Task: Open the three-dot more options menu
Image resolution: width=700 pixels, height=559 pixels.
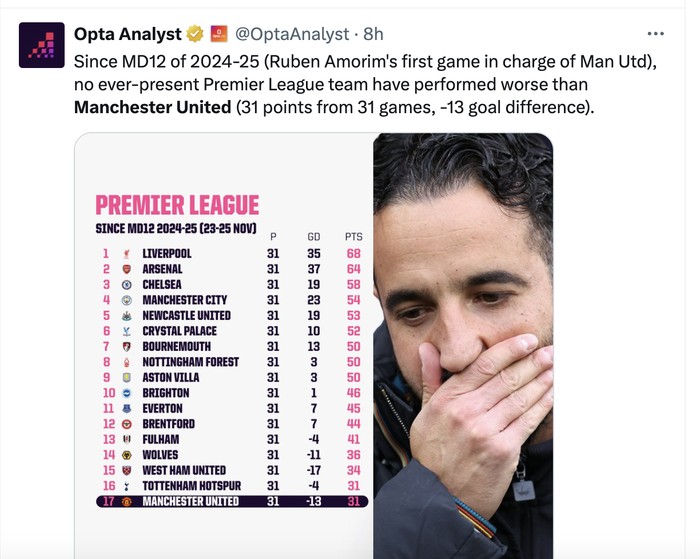Action: [656, 33]
